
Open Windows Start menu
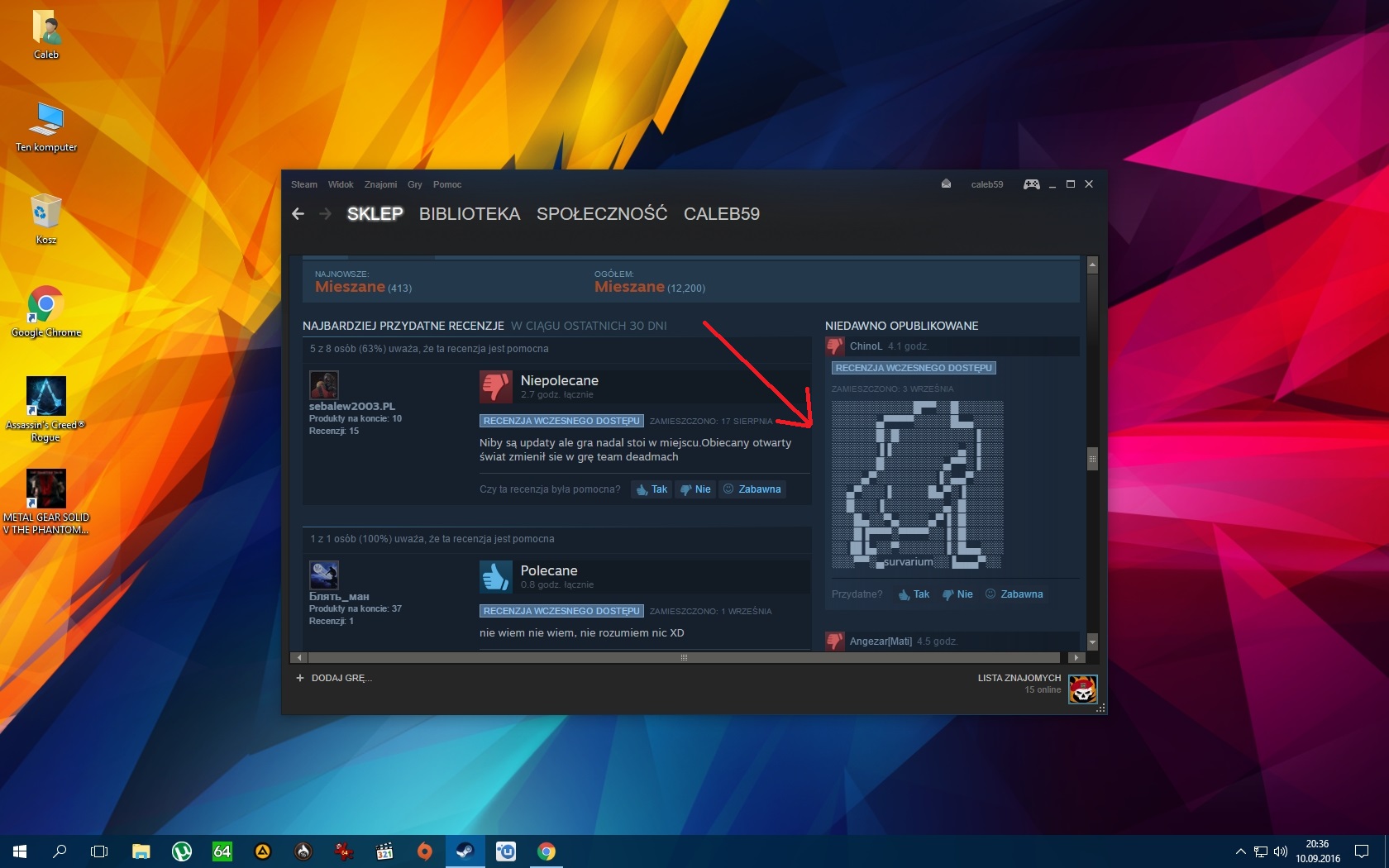click(20, 851)
